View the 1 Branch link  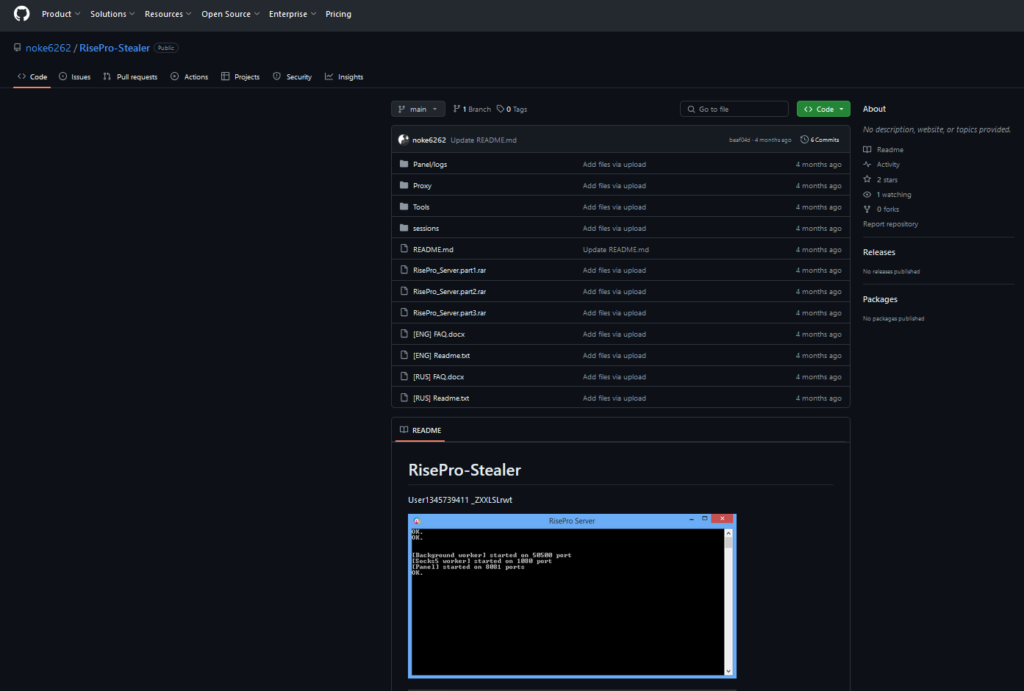coord(472,109)
